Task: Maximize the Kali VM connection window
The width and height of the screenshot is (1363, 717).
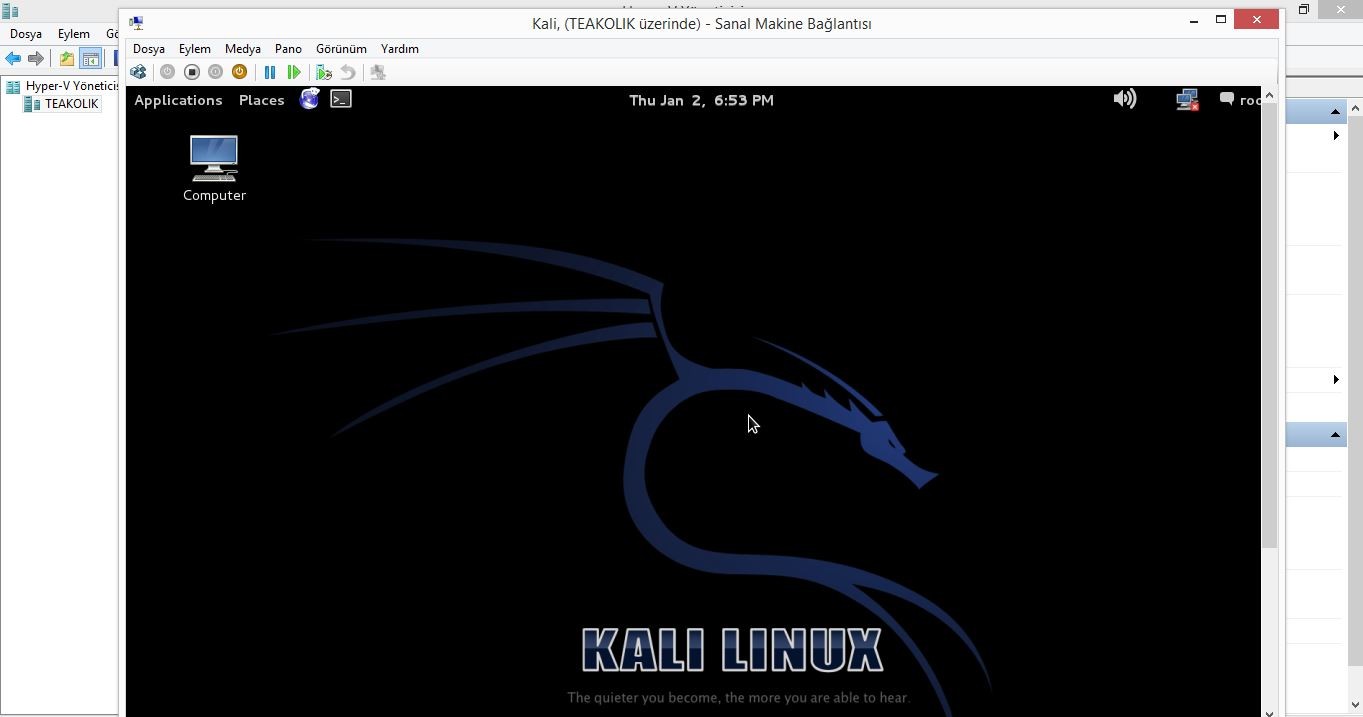Action: 1221,21
